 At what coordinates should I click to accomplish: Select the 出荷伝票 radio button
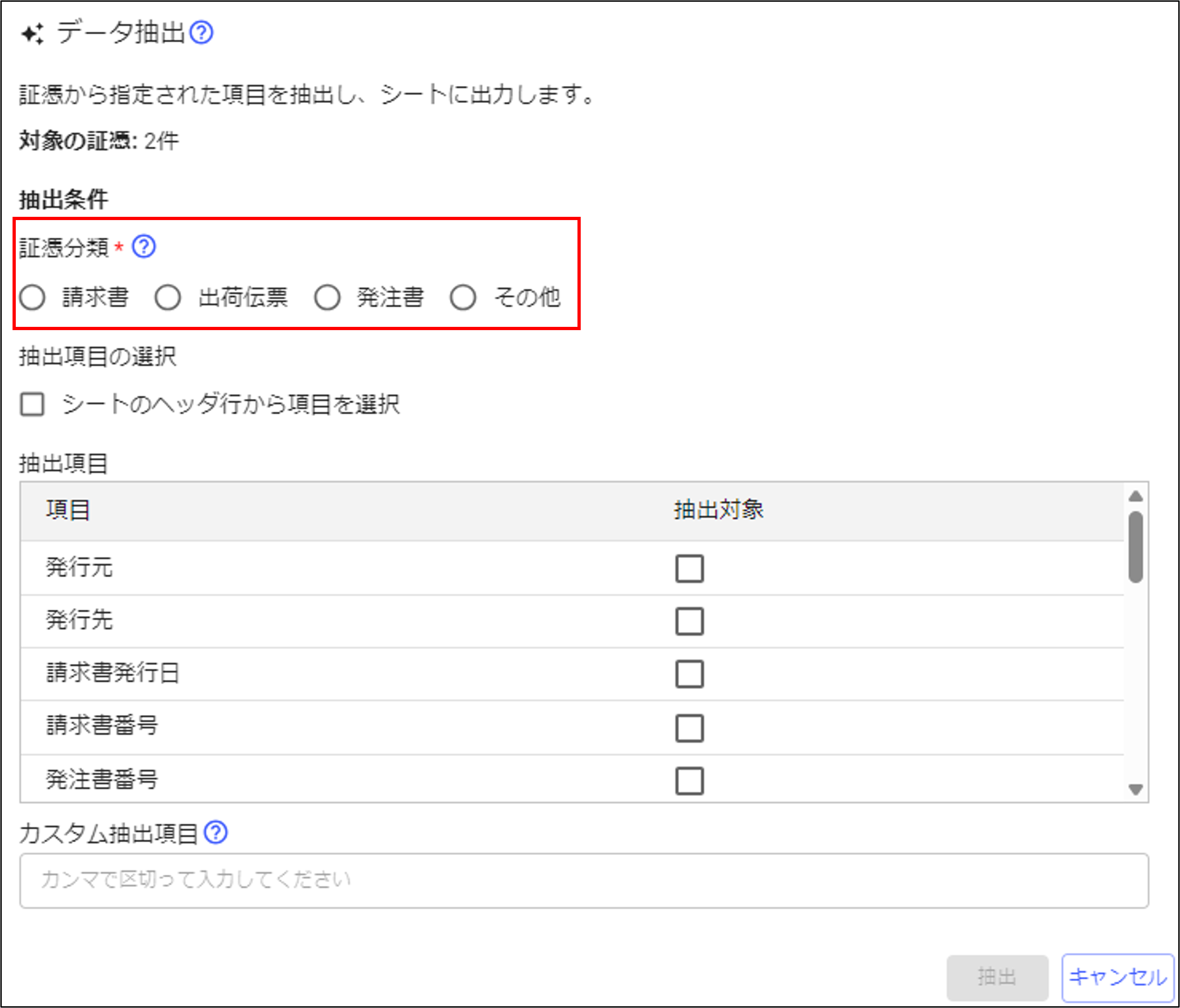(168, 297)
